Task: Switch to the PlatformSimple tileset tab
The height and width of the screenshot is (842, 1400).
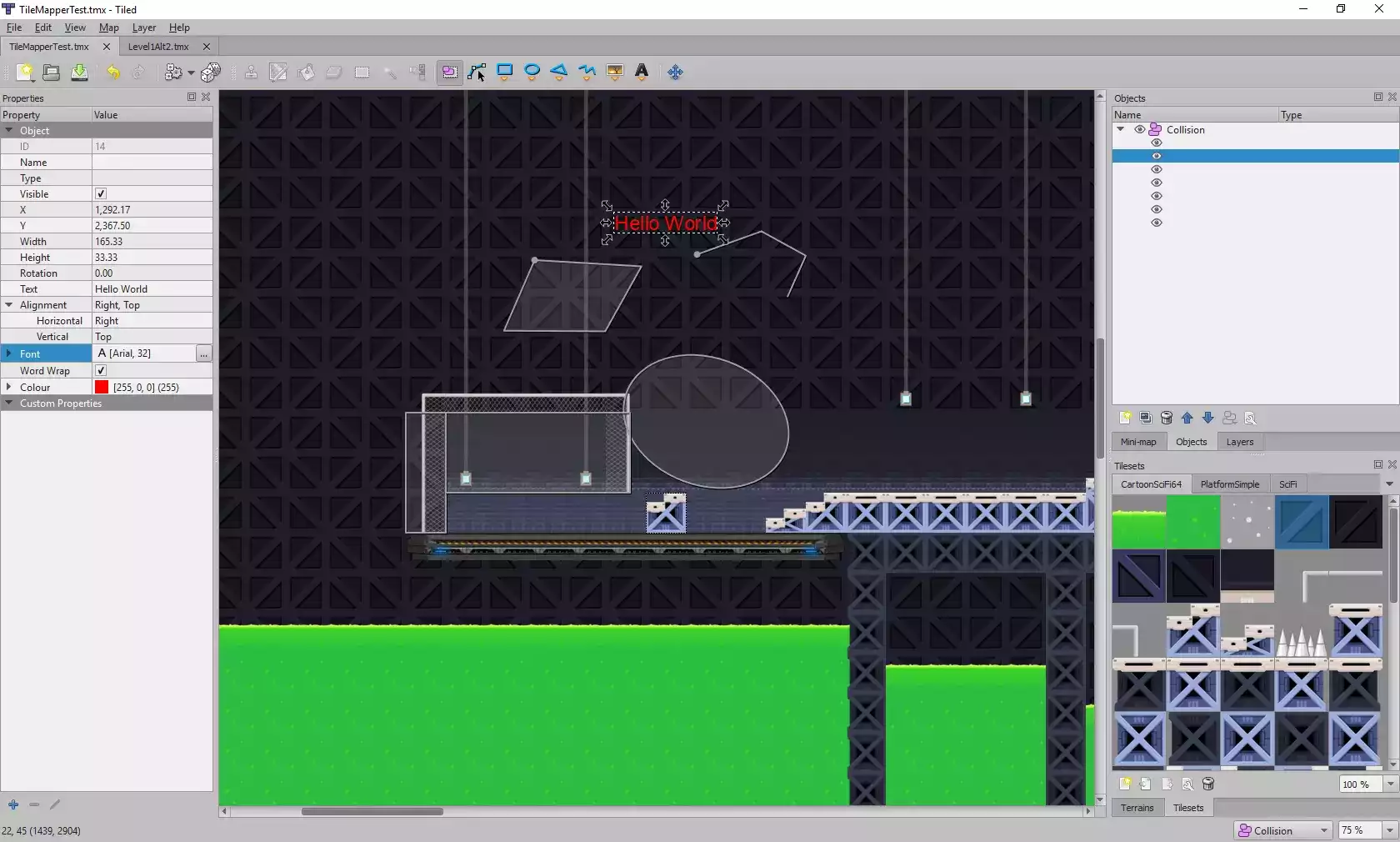Action: pos(1230,484)
